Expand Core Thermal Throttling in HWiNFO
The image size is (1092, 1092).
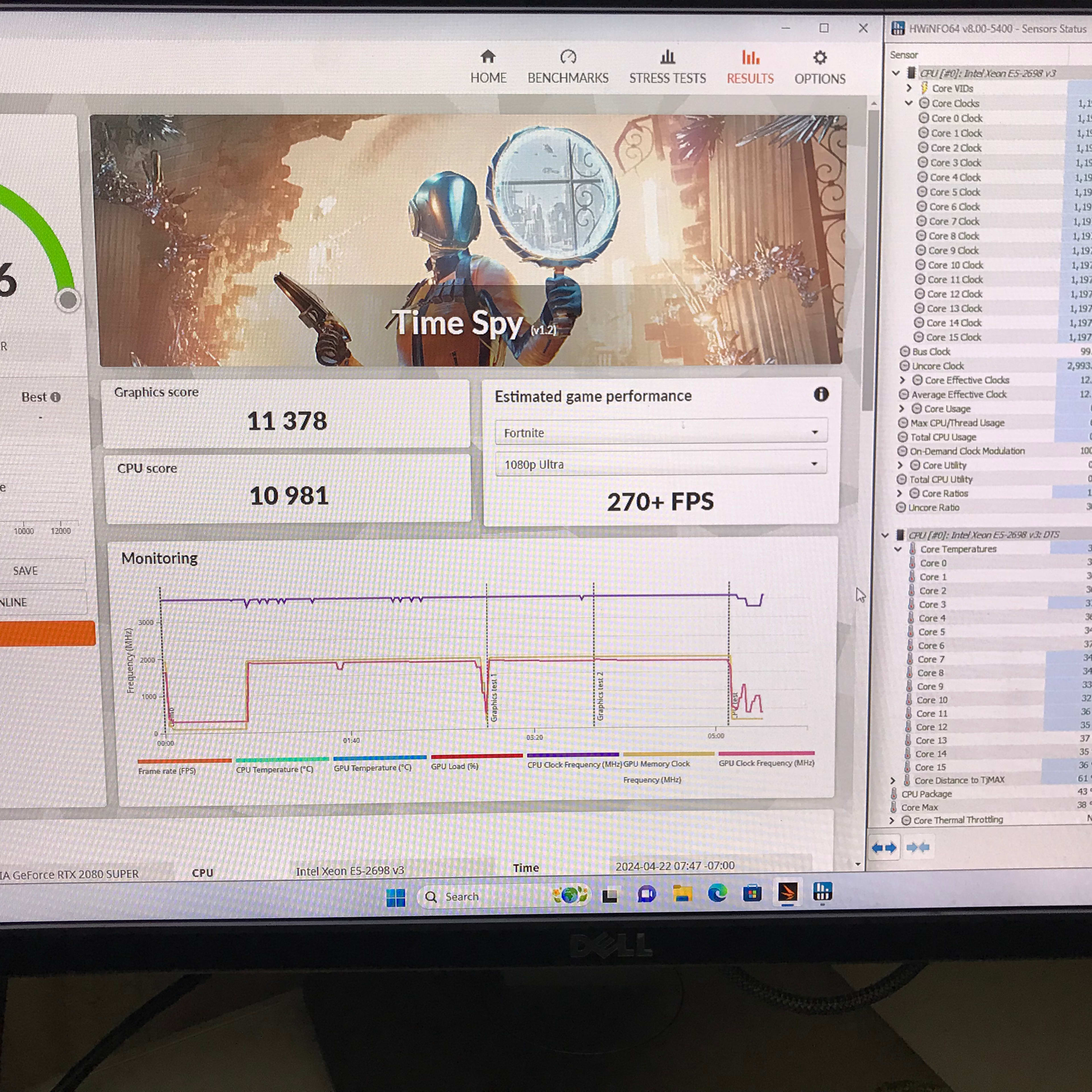tap(892, 820)
